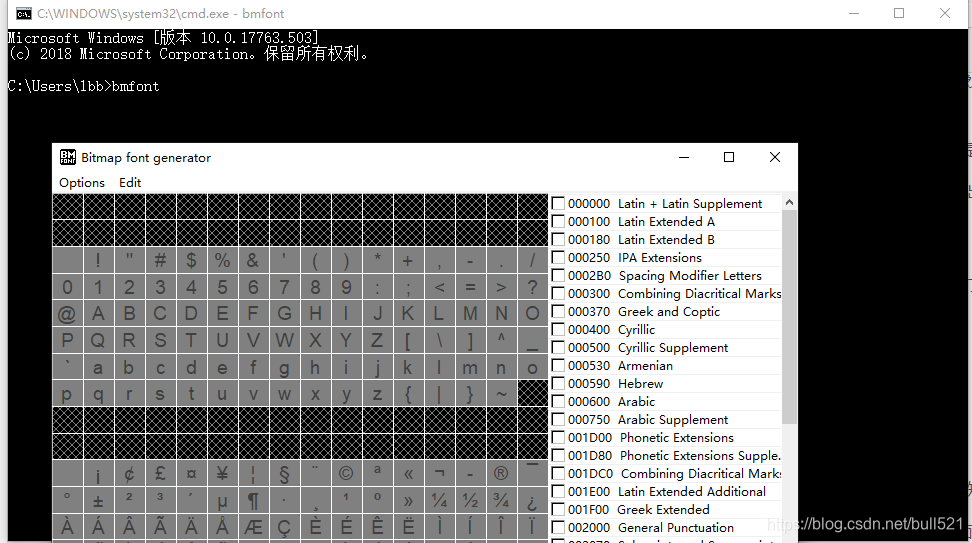Select the registered ® glyph cell
The height and width of the screenshot is (543, 972).
501,474
